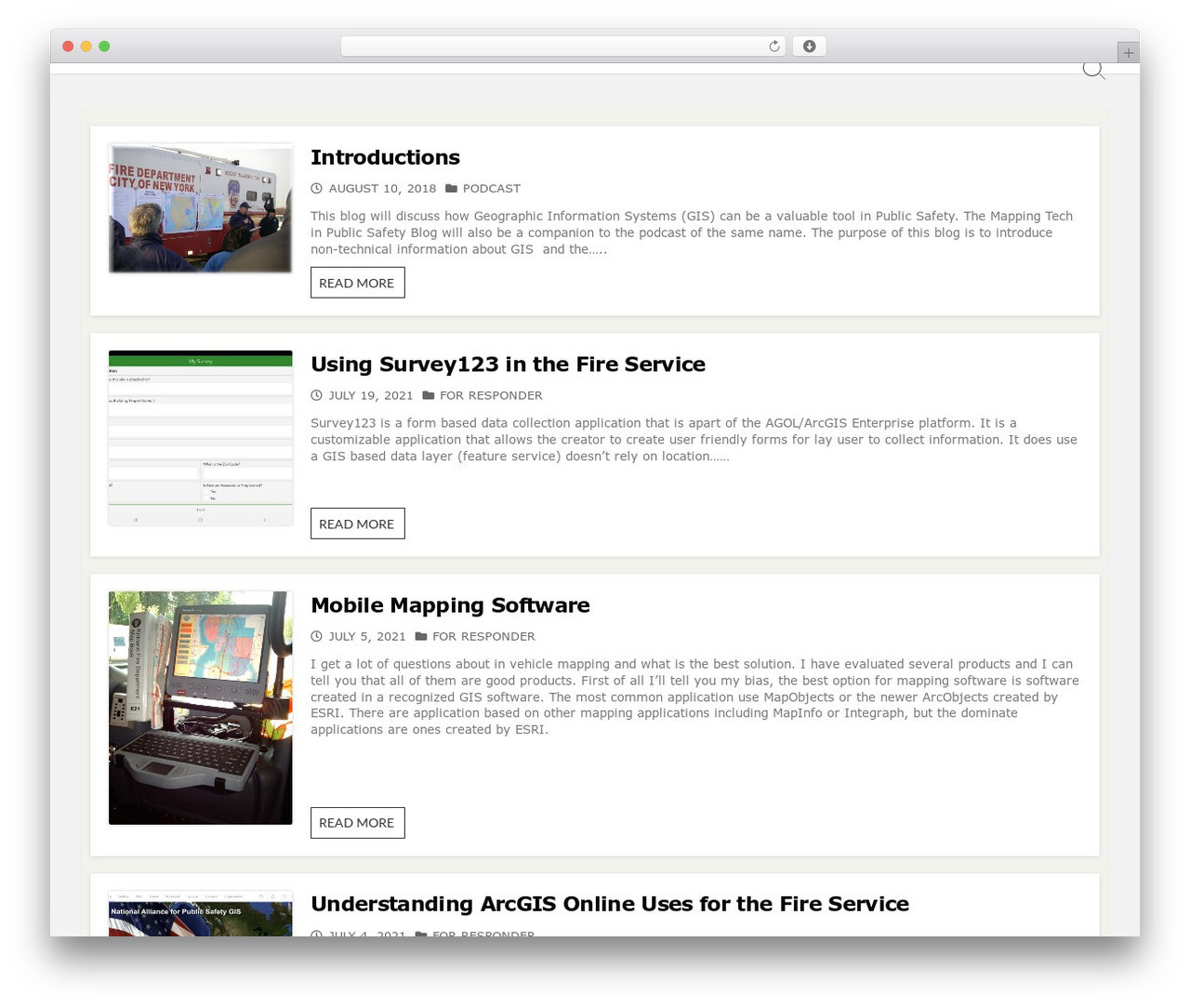
Task: Reload page using the refresh icon
Action: click(x=773, y=46)
